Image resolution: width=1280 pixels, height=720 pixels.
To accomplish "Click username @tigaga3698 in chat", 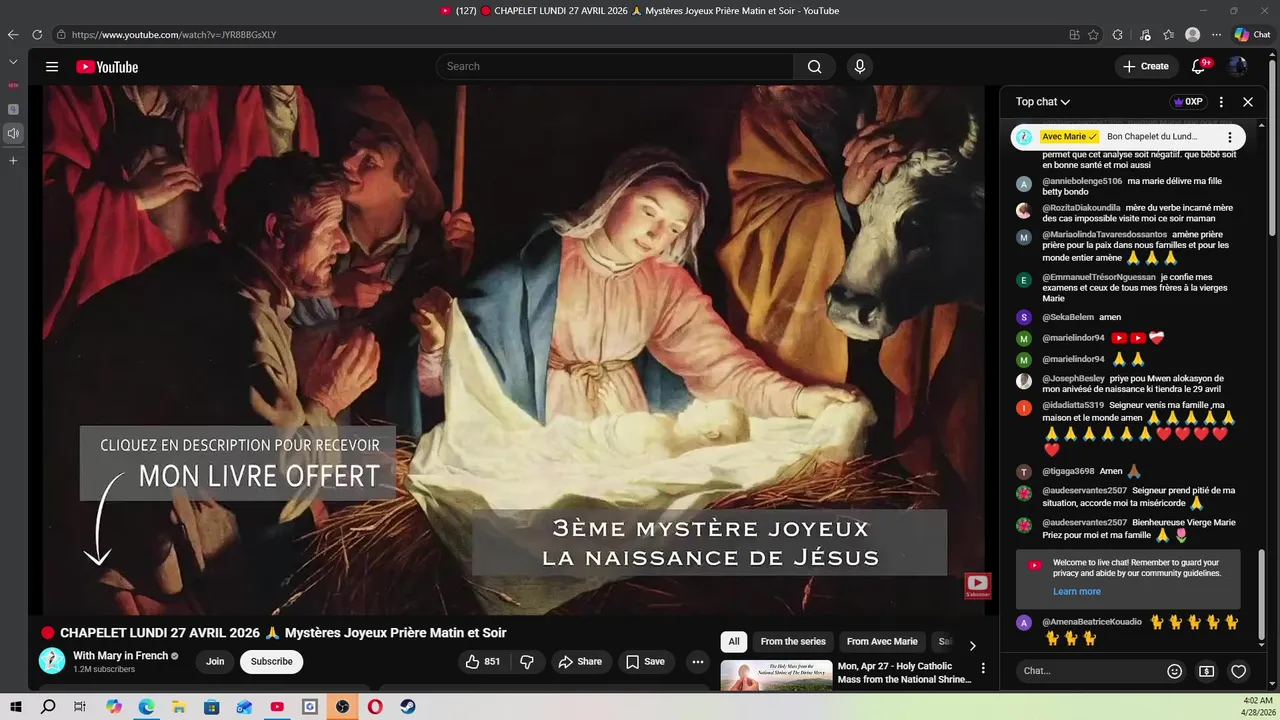I will [1068, 471].
